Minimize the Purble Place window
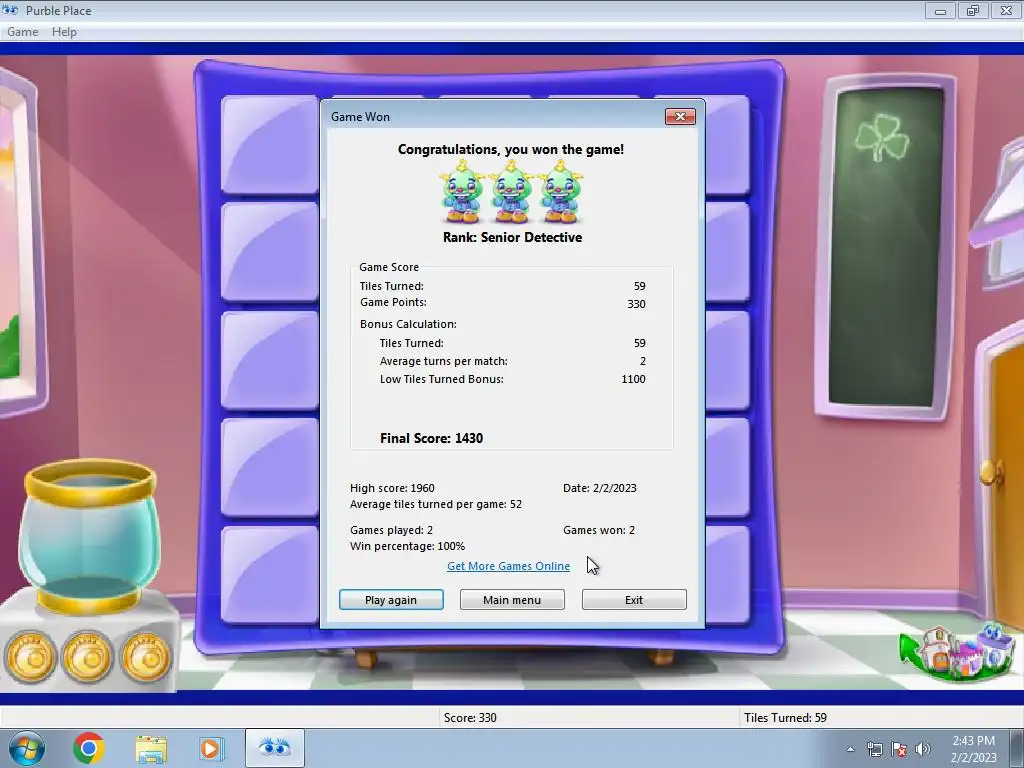Screen dimensions: 1024x768 (940, 10)
